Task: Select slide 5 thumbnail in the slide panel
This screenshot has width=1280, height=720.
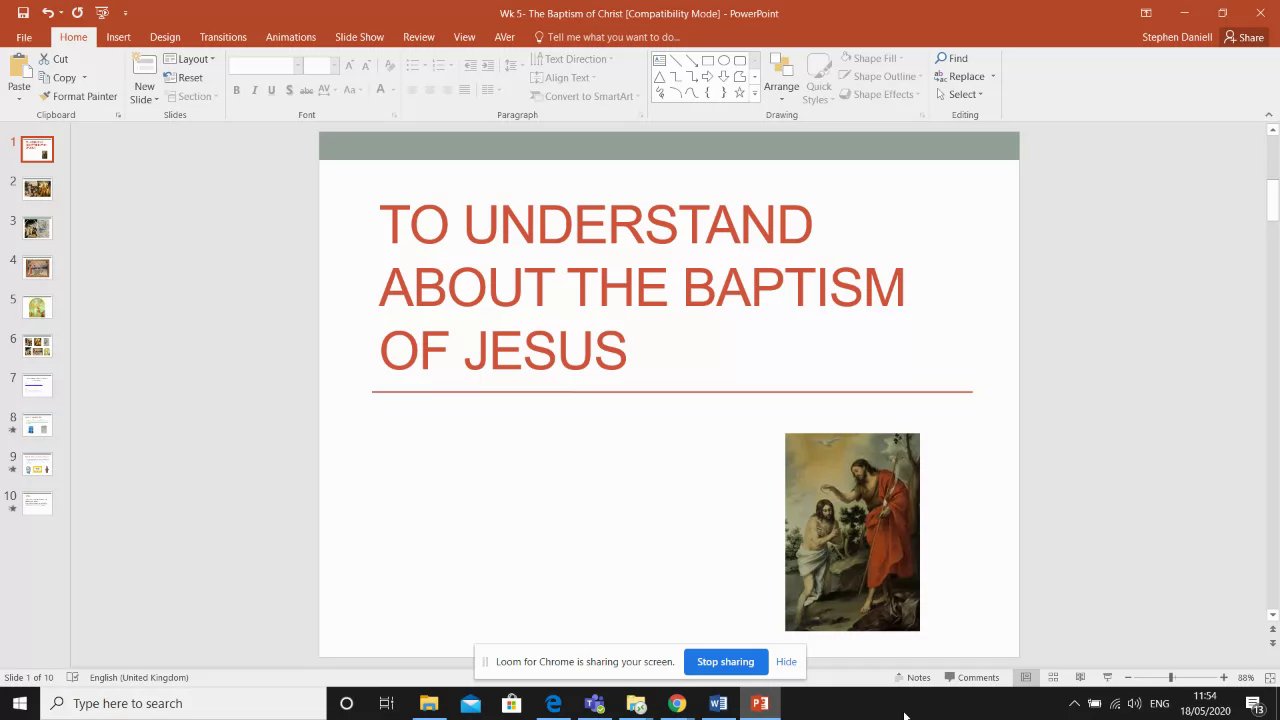Action: click(37, 307)
